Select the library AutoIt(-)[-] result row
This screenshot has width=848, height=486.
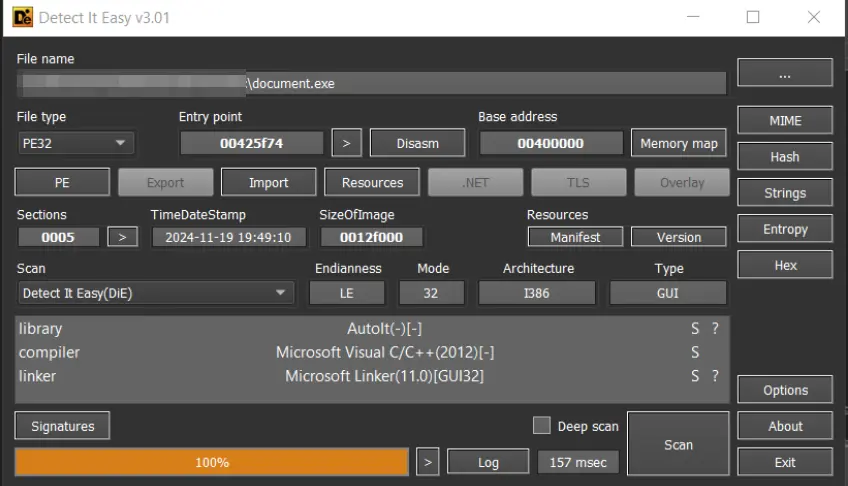point(372,329)
